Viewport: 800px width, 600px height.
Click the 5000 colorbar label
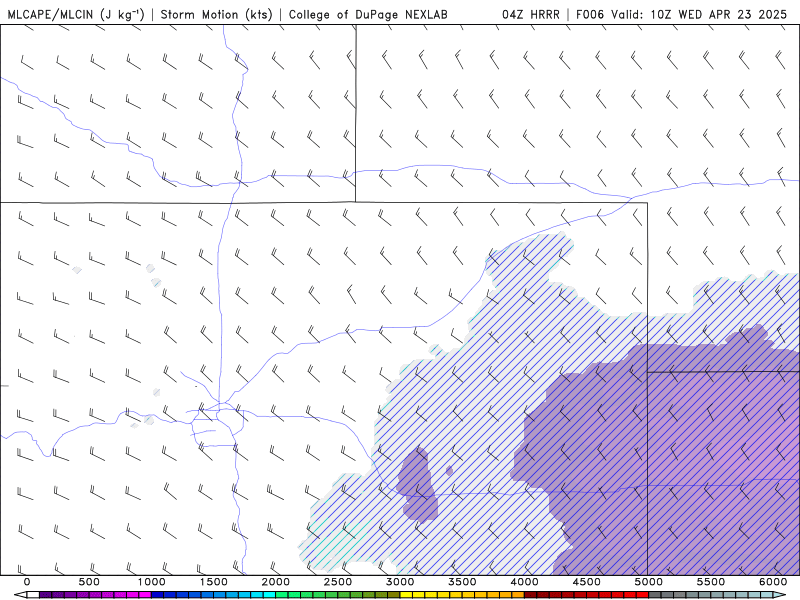[649, 582]
